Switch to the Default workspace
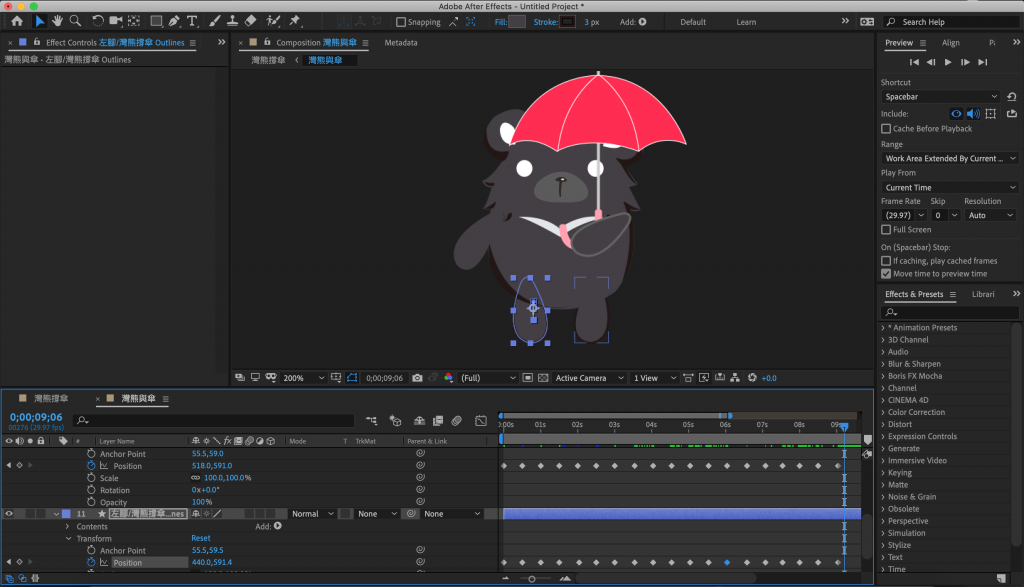 coord(693,22)
